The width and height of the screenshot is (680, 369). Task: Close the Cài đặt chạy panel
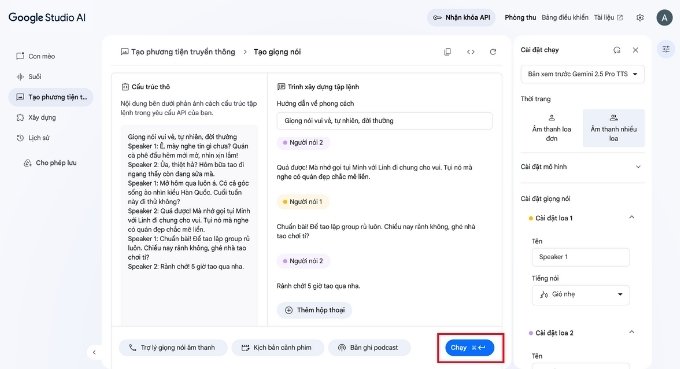[635, 50]
